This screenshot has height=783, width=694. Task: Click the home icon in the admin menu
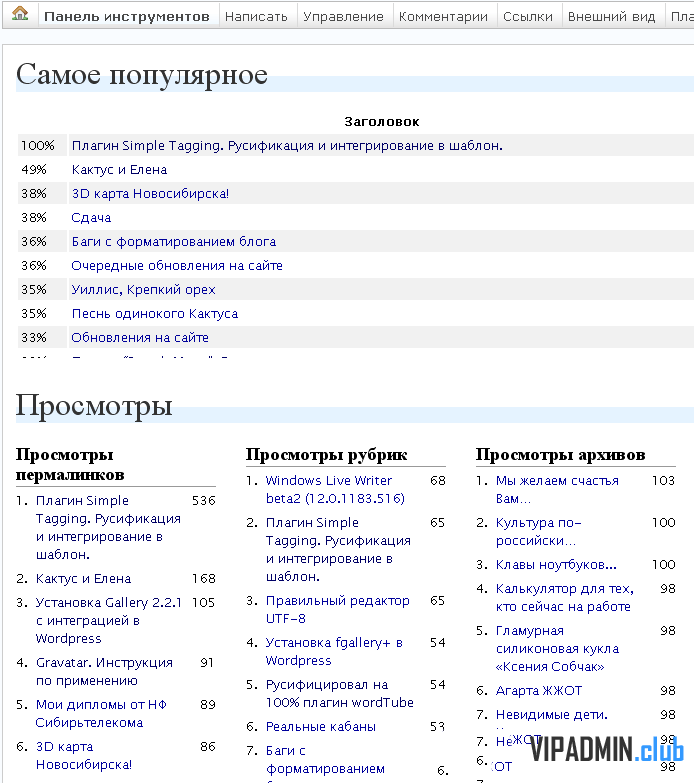click(20, 14)
